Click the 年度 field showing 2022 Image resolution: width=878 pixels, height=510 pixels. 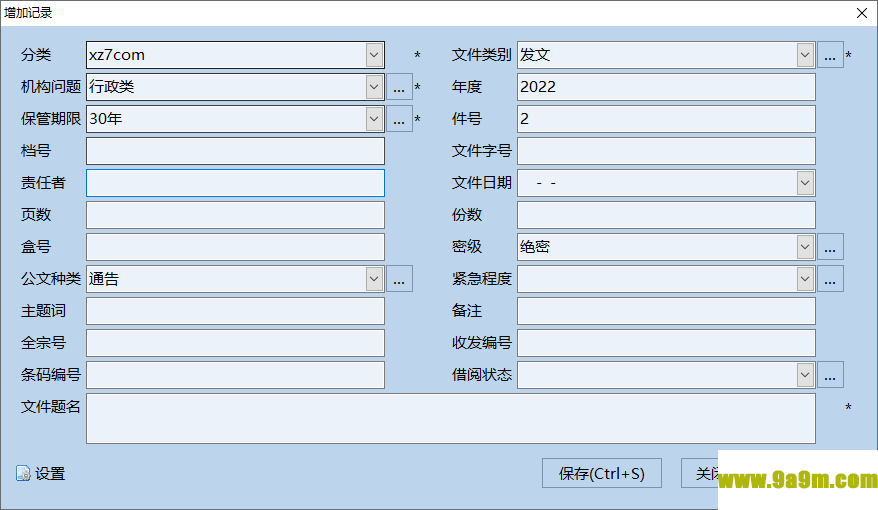click(x=666, y=87)
